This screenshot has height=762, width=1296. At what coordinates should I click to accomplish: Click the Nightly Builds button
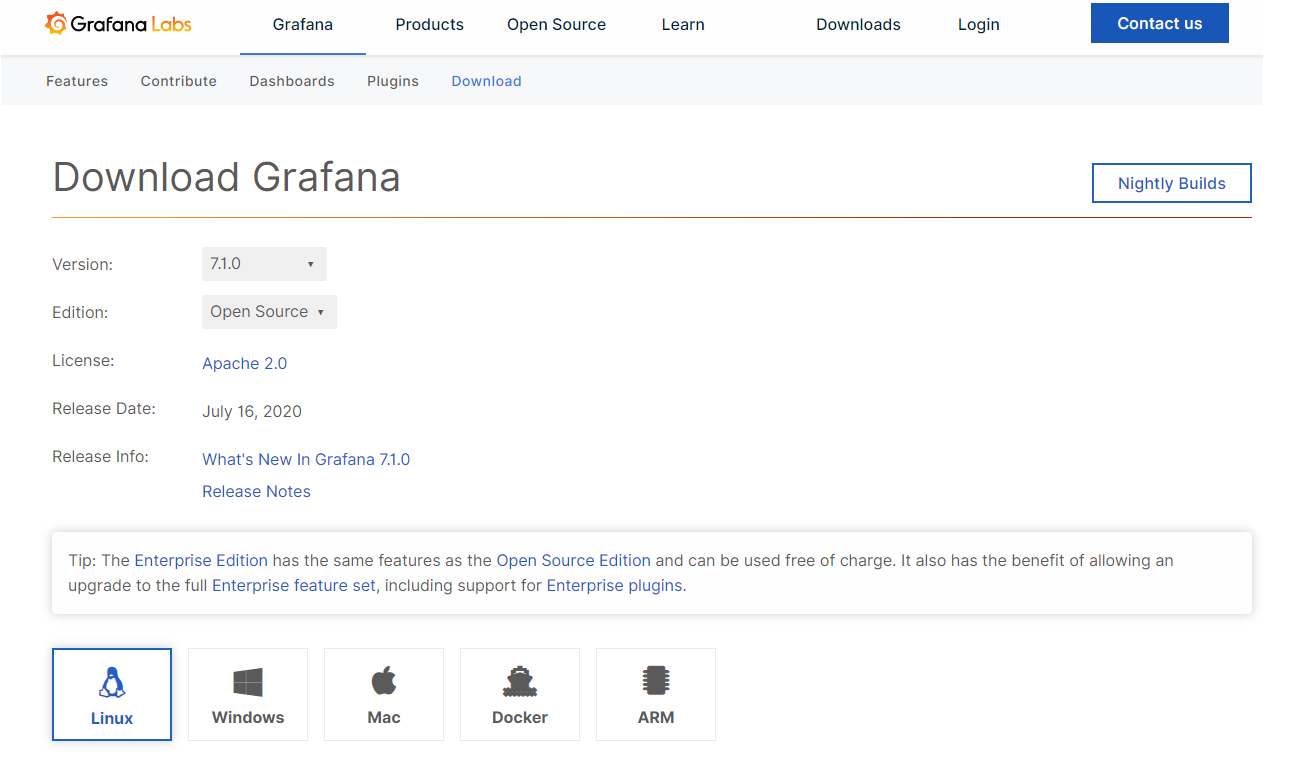tap(1171, 183)
